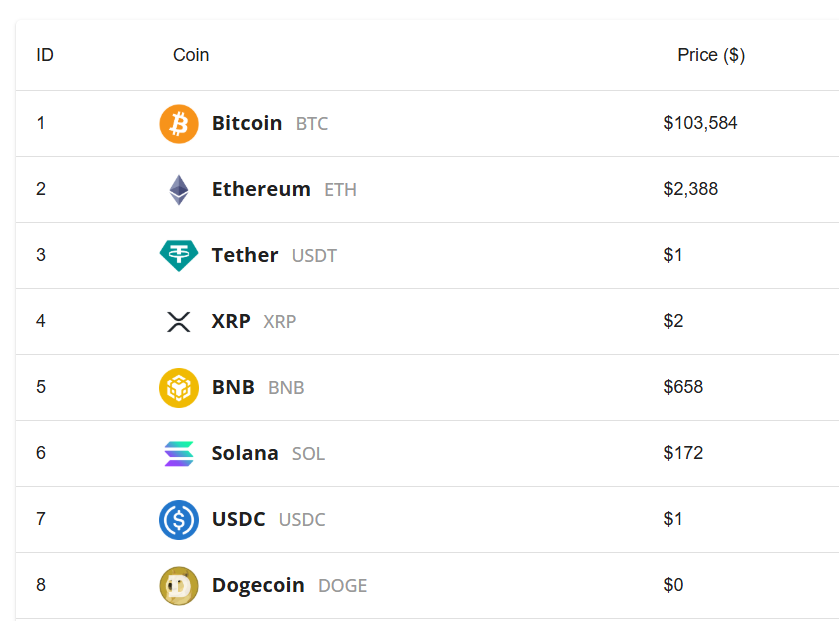Click the SOL ticker symbol text
This screenshot has height=621, width=839.
[308, 453]
